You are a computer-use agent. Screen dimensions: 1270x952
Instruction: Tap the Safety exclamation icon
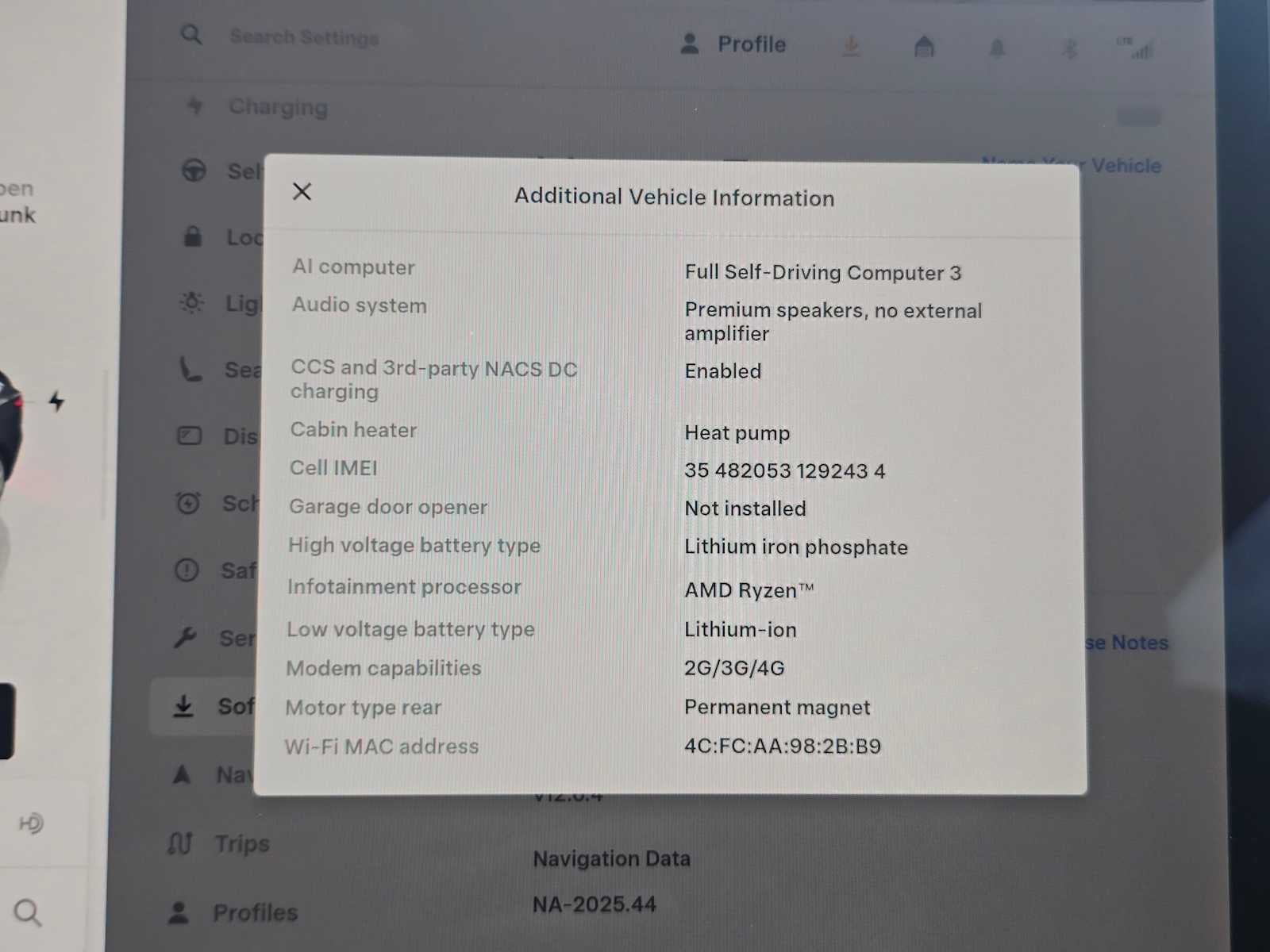(187, 570)
